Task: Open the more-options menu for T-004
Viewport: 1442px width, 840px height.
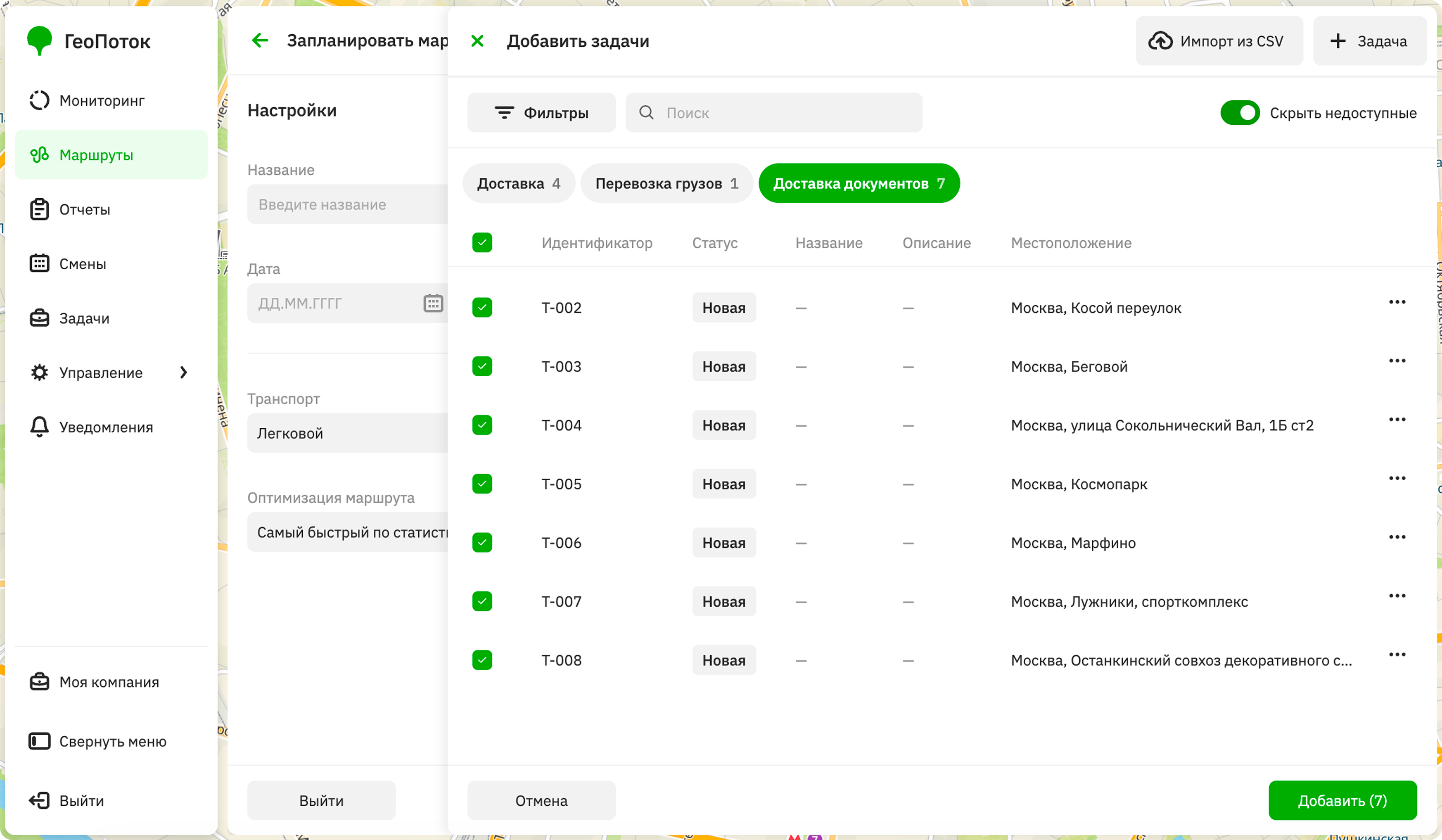Action: coord(1397,420)
